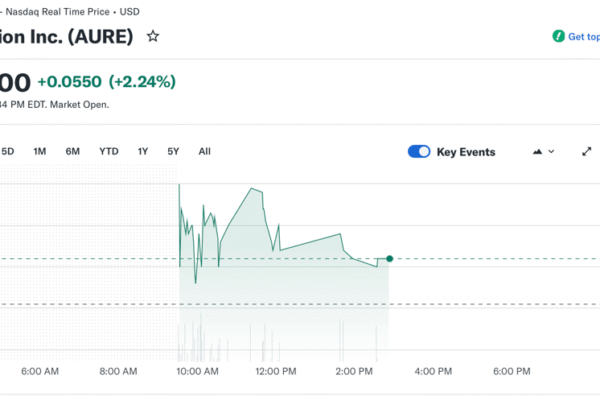Show All historical data range
Screen dimensions: 600x400
click(x=204, y=152)
